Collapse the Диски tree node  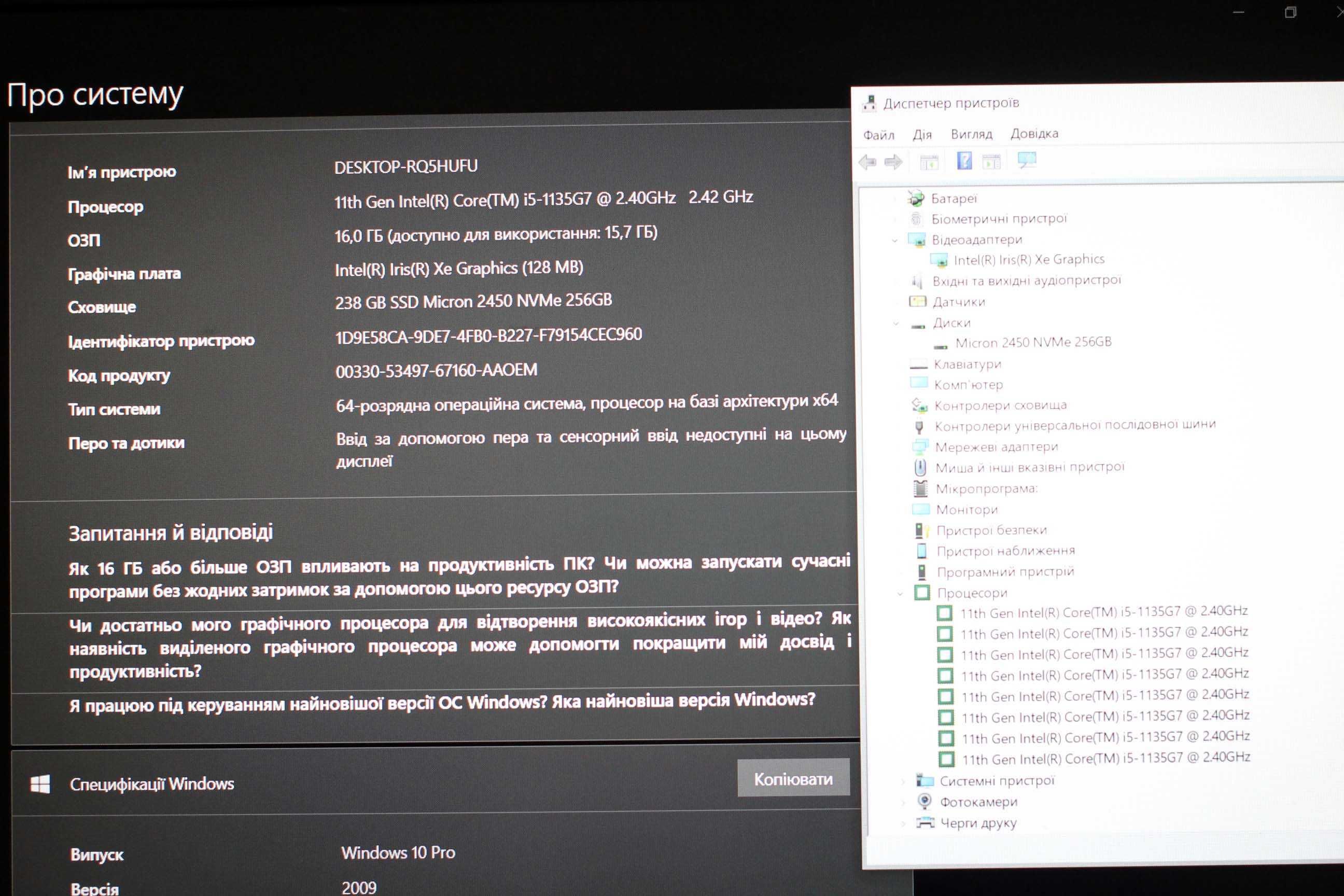click(896, 324)
